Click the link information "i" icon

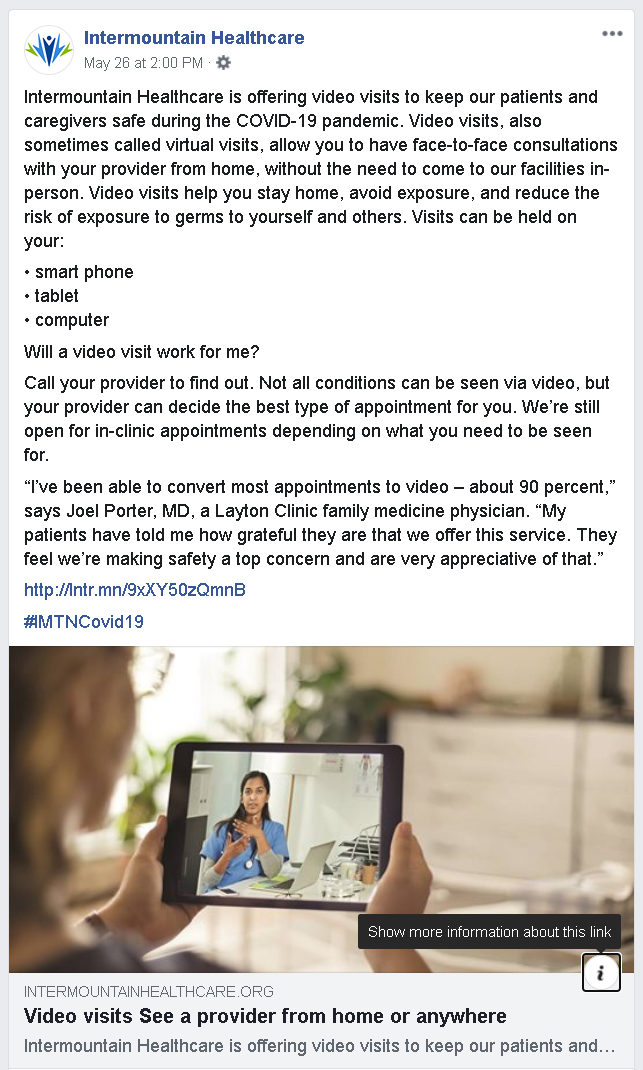click(x=601, y=972)
